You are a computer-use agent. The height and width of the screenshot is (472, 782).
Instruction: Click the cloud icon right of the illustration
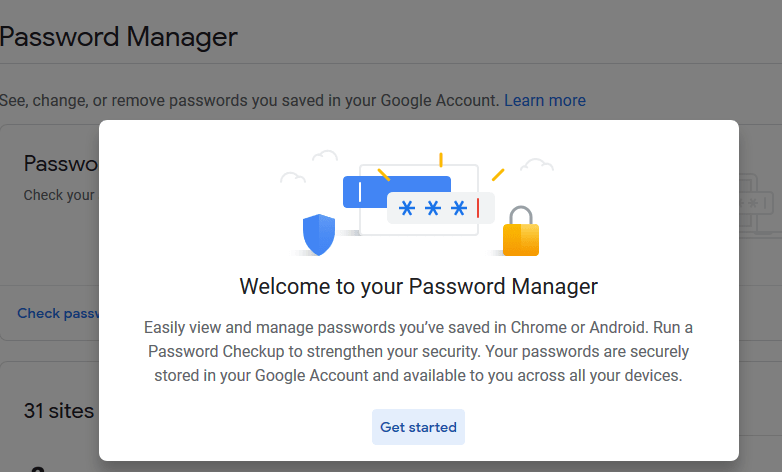(x=537, y=164)
